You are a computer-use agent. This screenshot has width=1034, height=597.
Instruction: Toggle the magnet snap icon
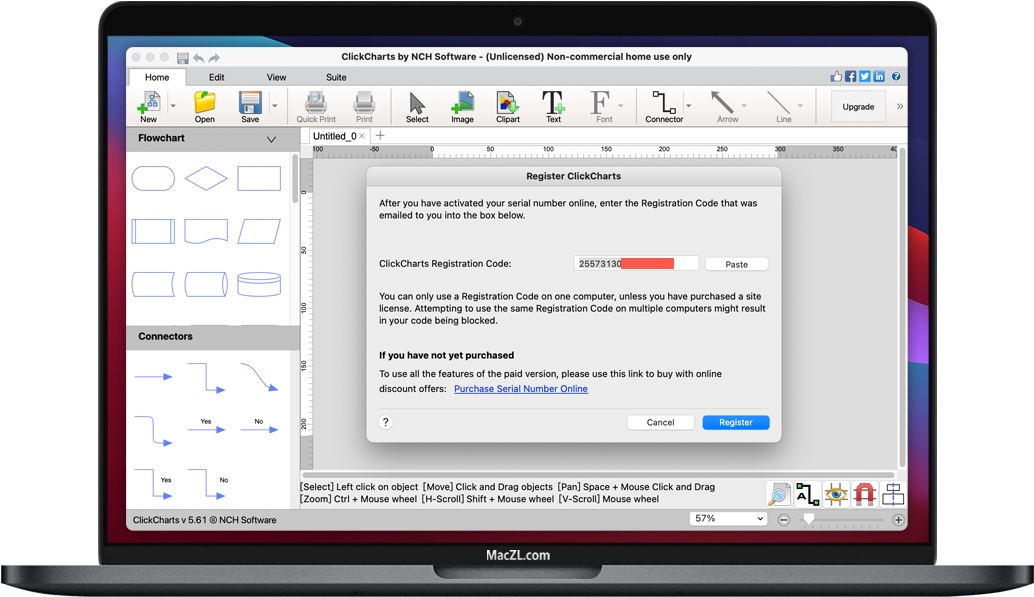click(864, 493)
